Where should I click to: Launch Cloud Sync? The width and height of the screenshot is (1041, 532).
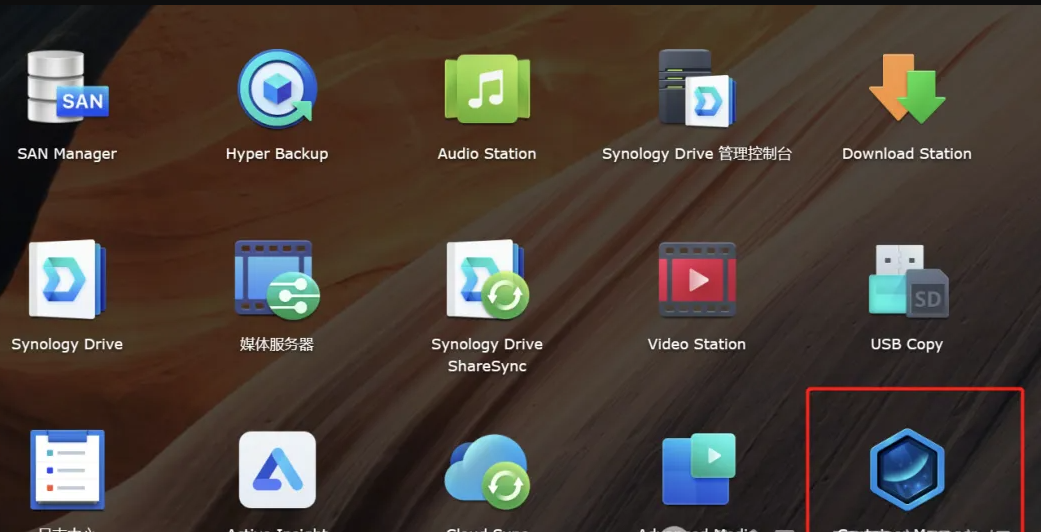[x=487, y=472]
